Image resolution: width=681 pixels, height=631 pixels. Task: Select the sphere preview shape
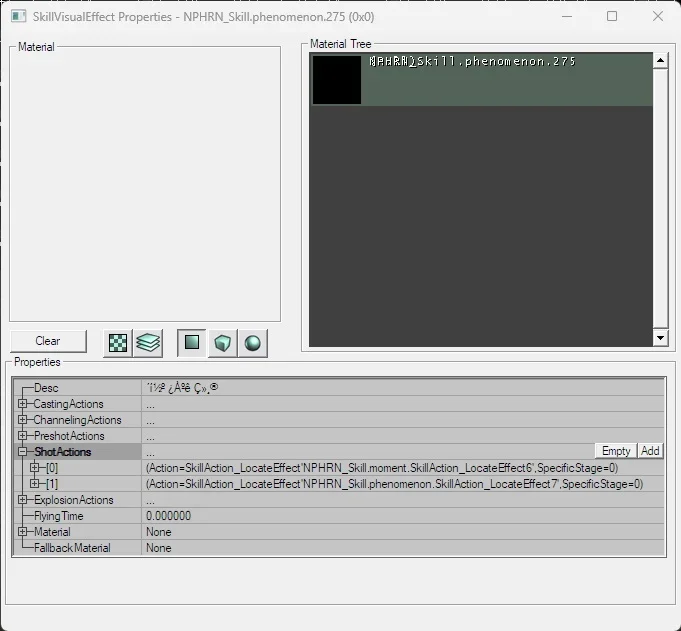click(253, 343)
